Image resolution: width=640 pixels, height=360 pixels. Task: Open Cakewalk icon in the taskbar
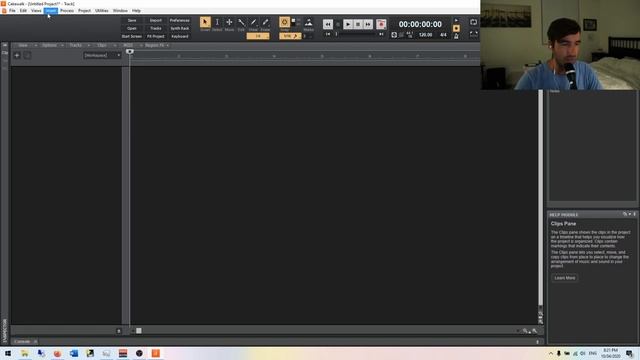pyautogui.click(x=156, y=353)
